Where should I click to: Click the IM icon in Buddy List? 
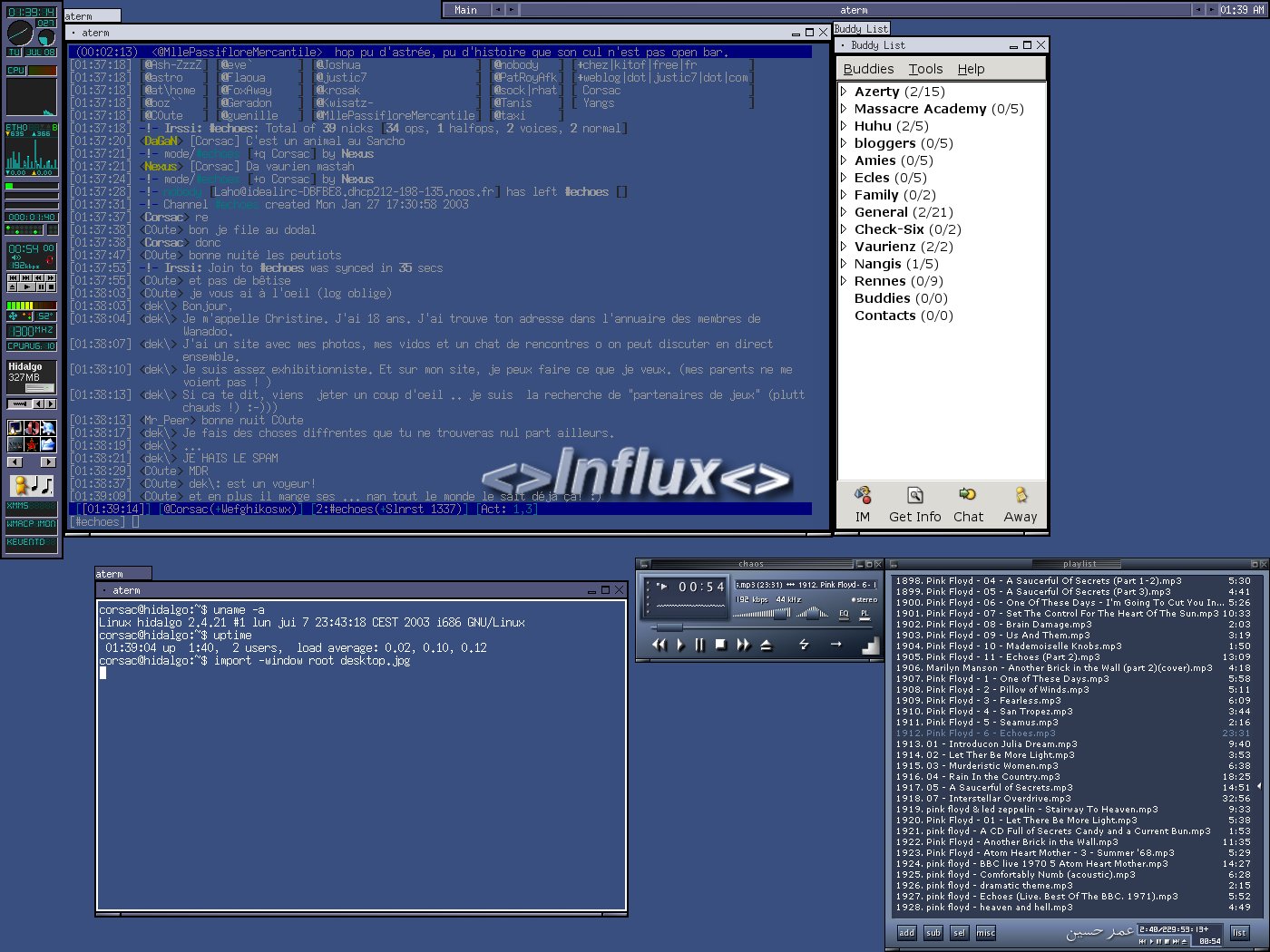tap(863, 504)
